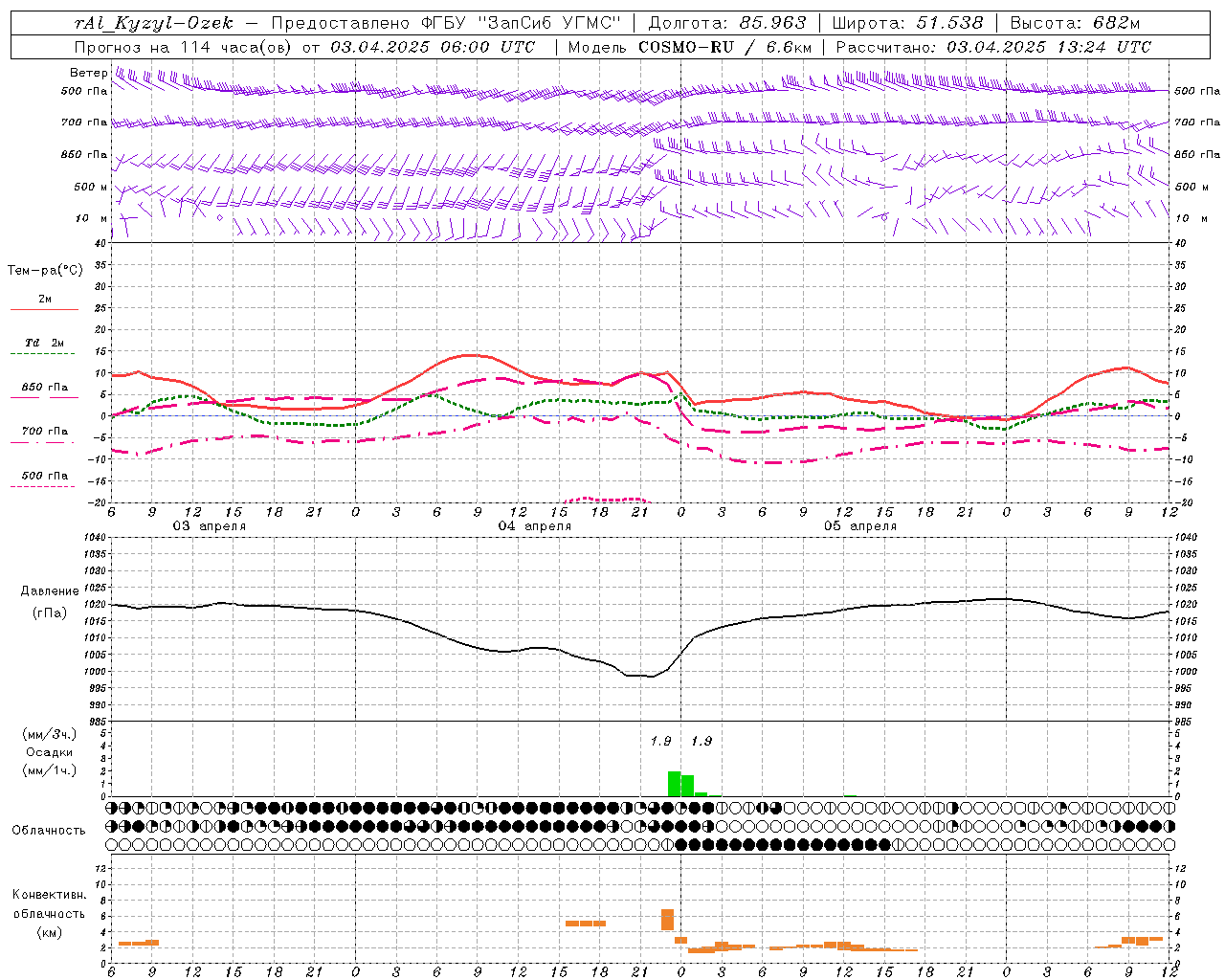This screenshot has width=1225, height=980.
Task: Click the 500 гПа temperature legend entry
Action: point(45,476)
